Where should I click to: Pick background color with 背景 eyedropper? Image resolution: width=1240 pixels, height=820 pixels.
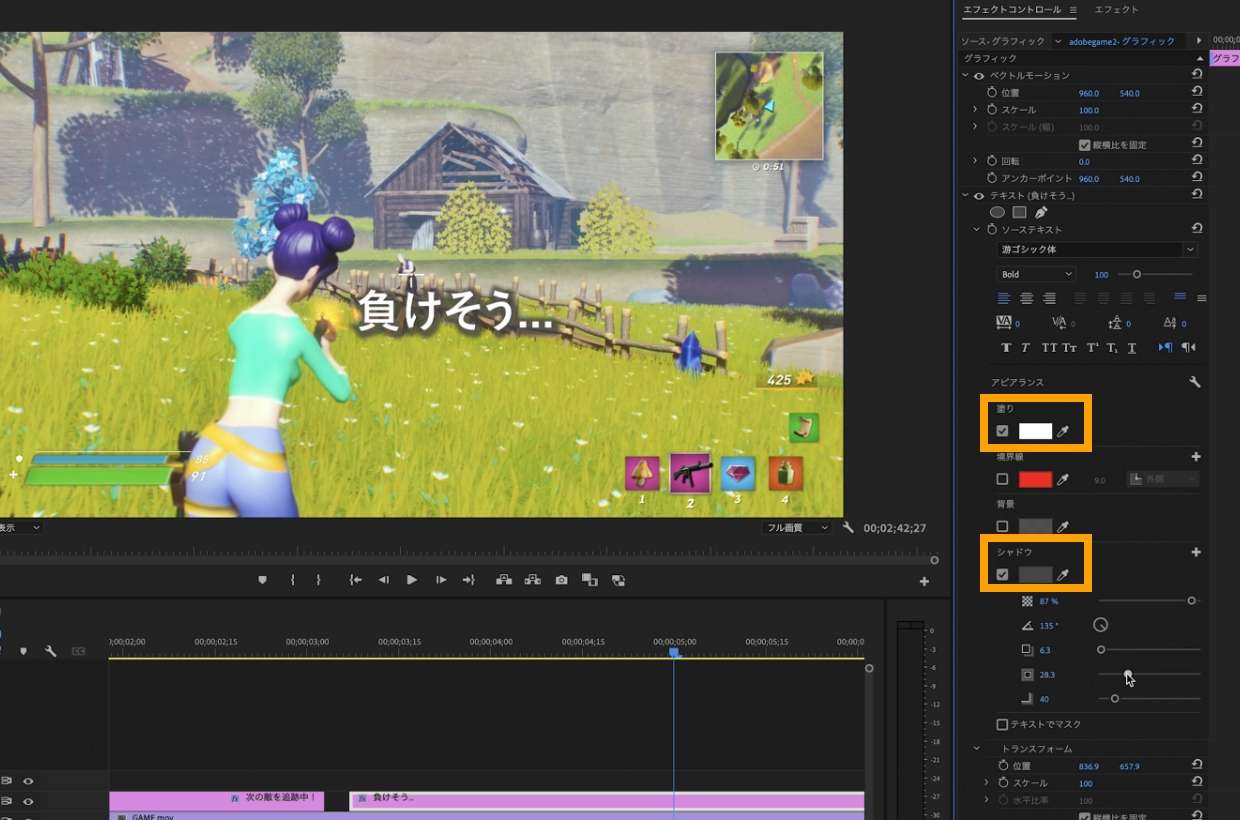point(1064,526)
